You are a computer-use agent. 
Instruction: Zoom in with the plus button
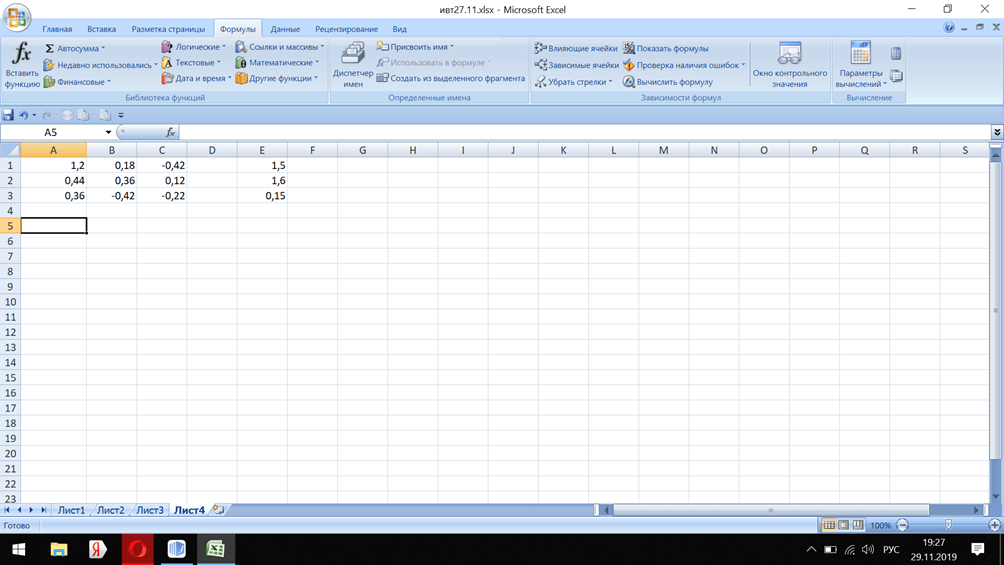(x=994, y=525)
